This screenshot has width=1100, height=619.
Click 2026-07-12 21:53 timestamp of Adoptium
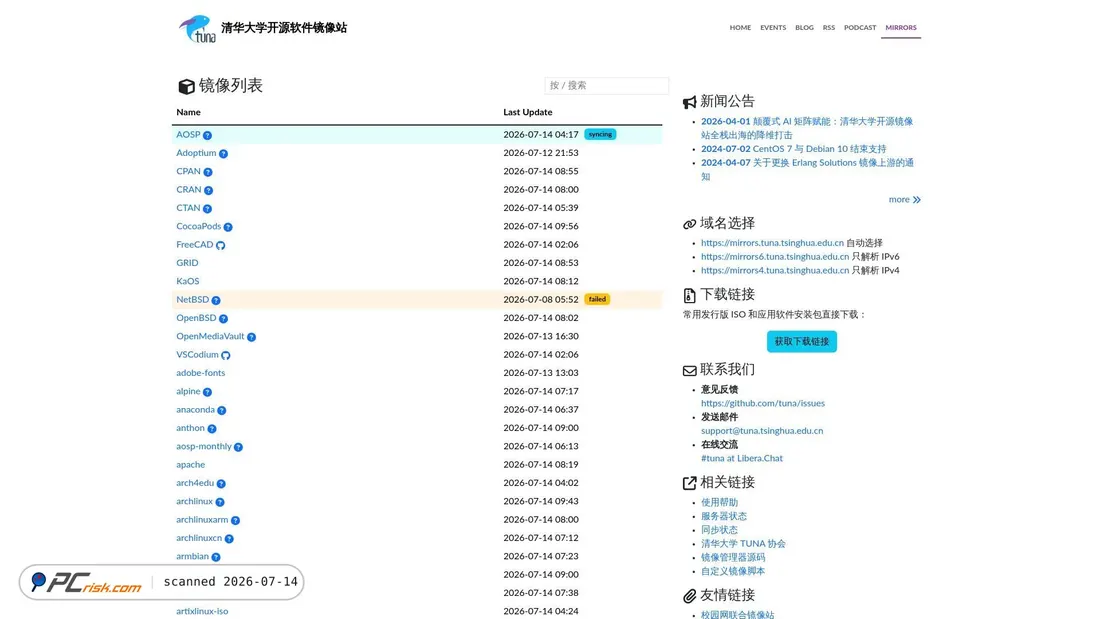(541, 153)
